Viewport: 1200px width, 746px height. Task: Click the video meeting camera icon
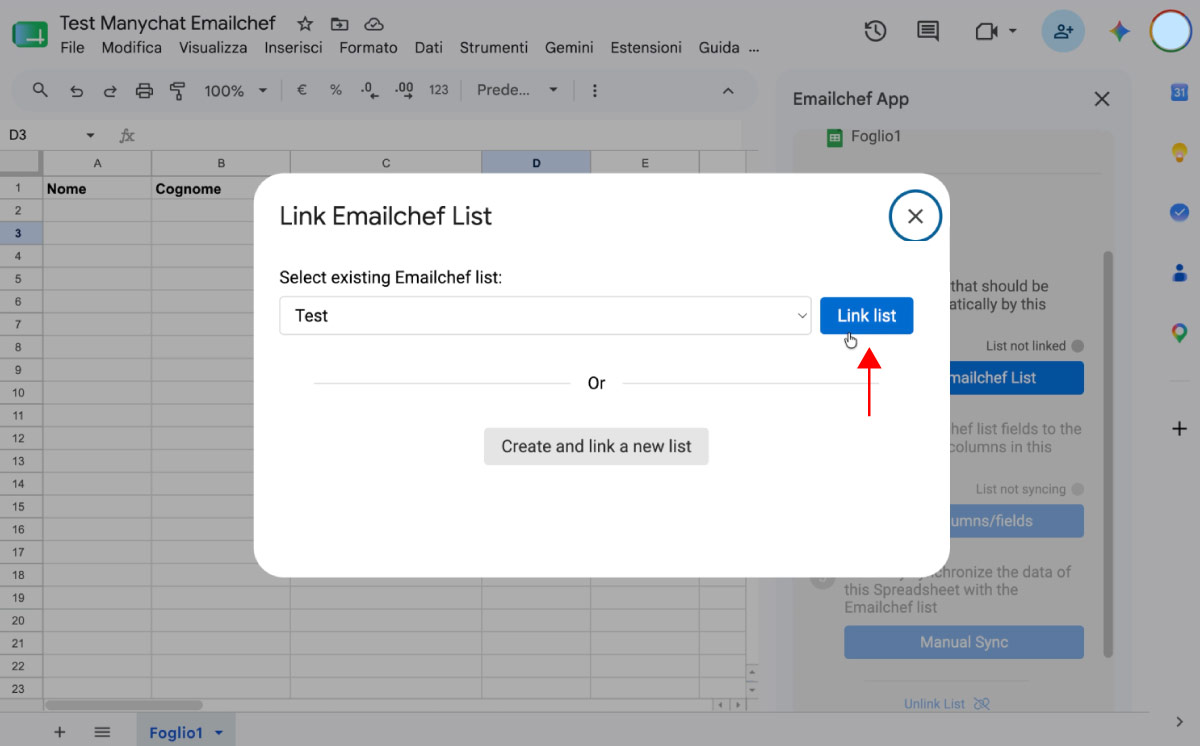[x=986, y=31]
